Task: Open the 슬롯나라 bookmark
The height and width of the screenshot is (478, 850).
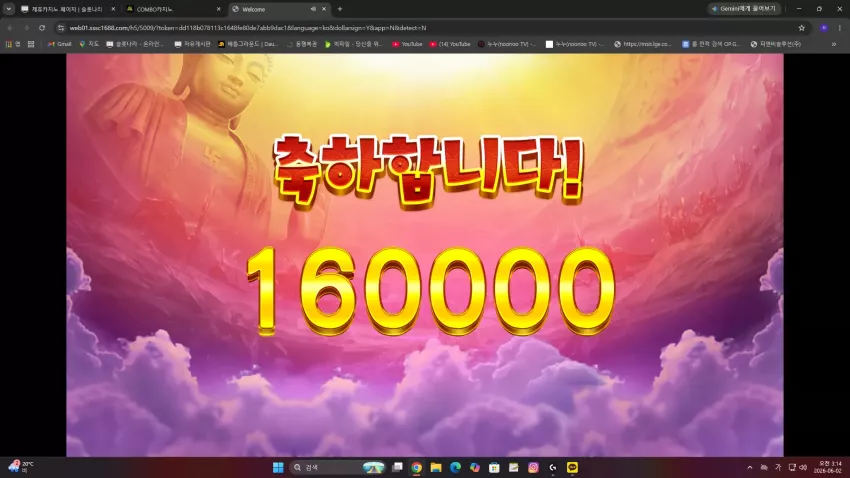Action: [x=134, y=44]
